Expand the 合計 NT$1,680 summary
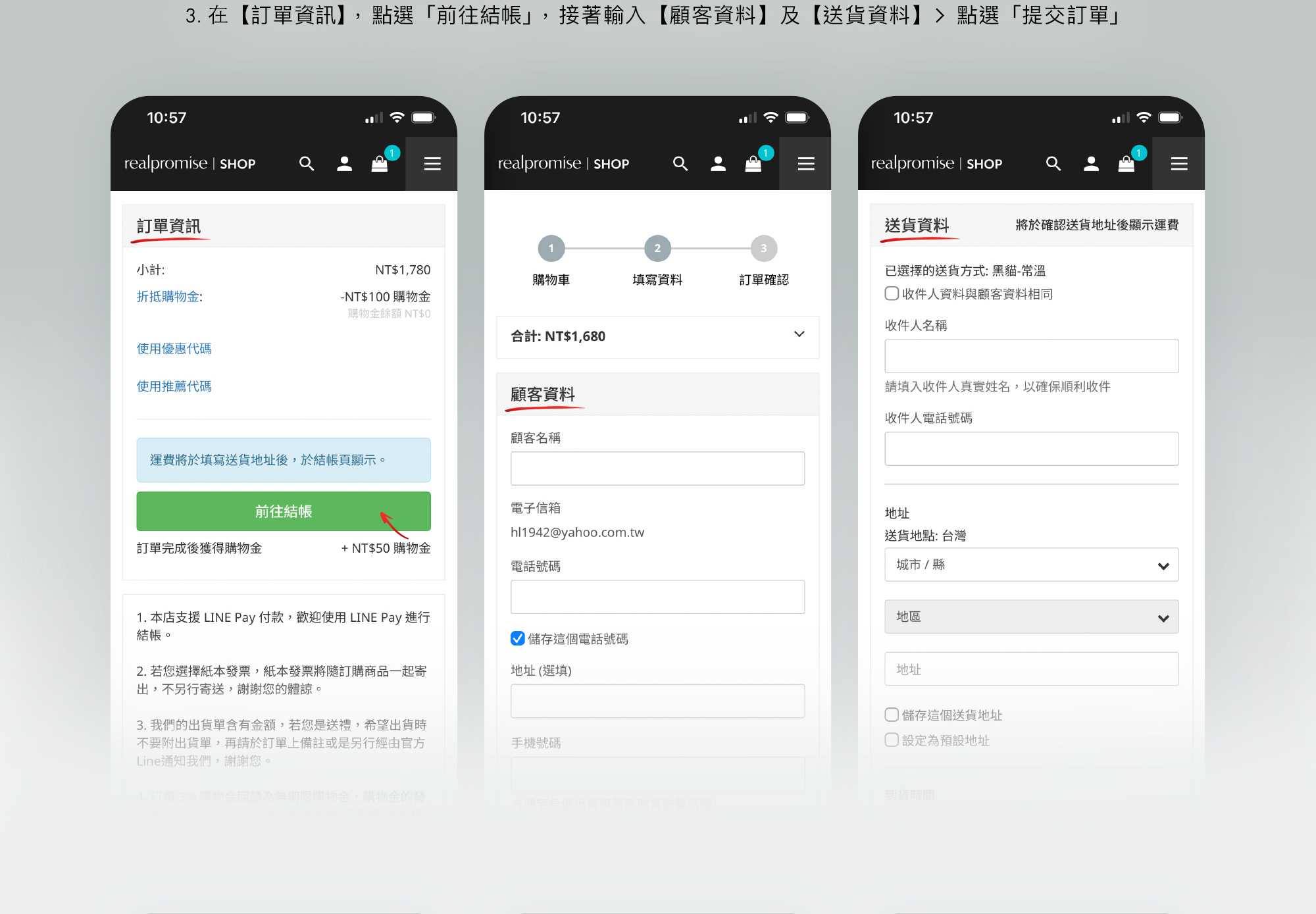 pos(799,335)
